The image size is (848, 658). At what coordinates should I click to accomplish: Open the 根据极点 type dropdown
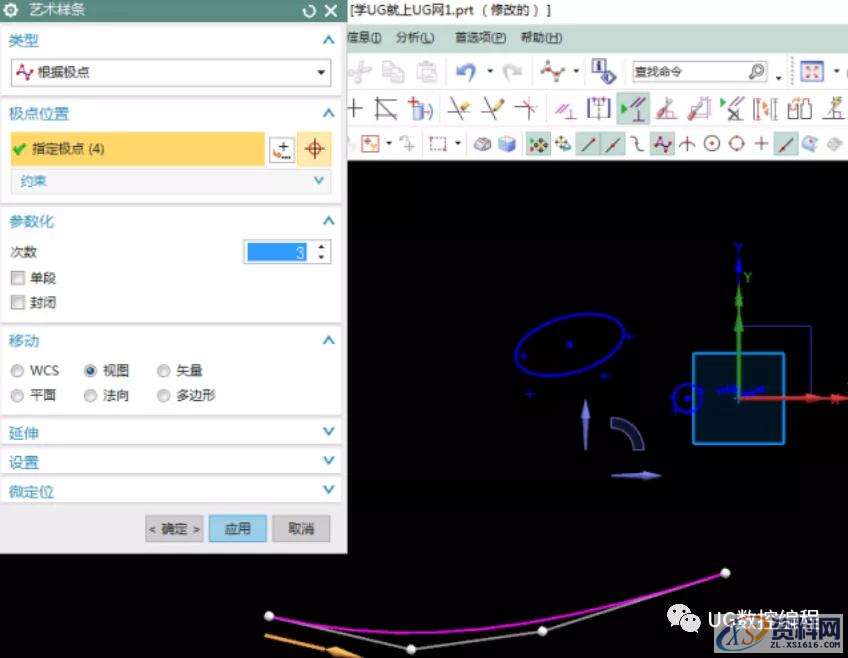point(320,72)
